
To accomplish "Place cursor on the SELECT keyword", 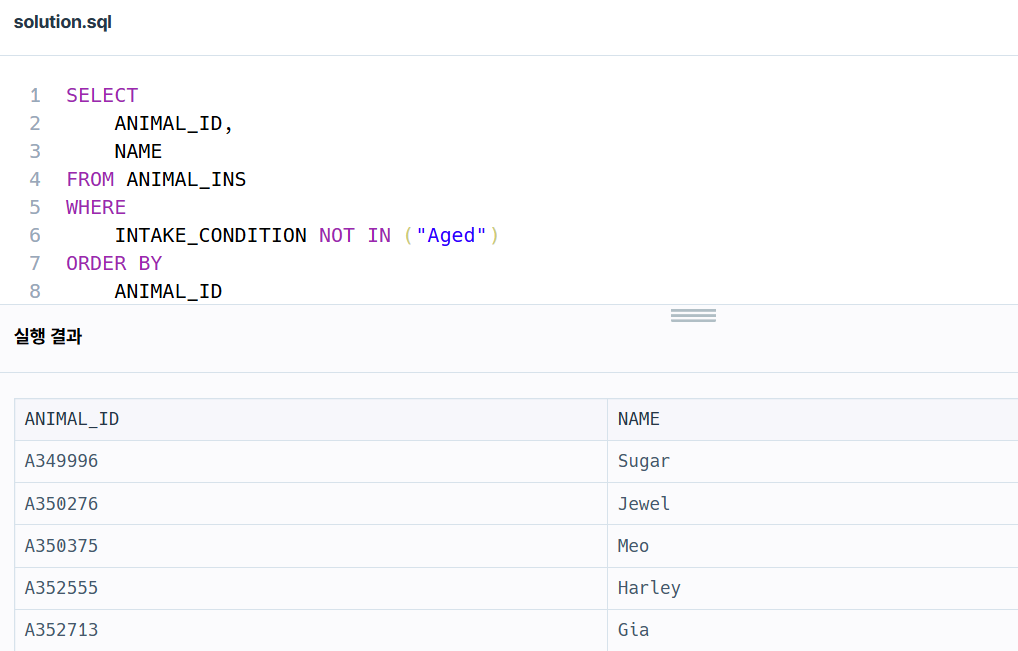I will [101, 95].
